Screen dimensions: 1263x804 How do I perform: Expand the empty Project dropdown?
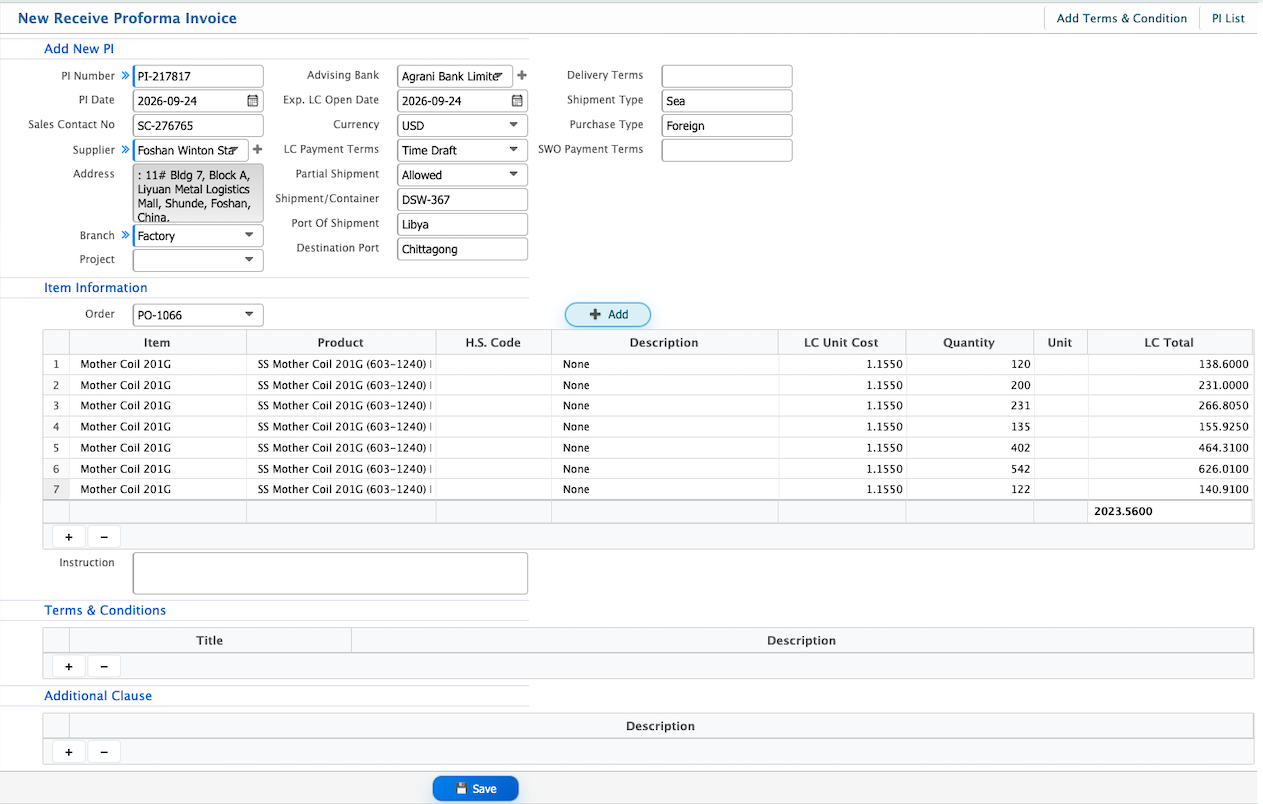[198, 260]
